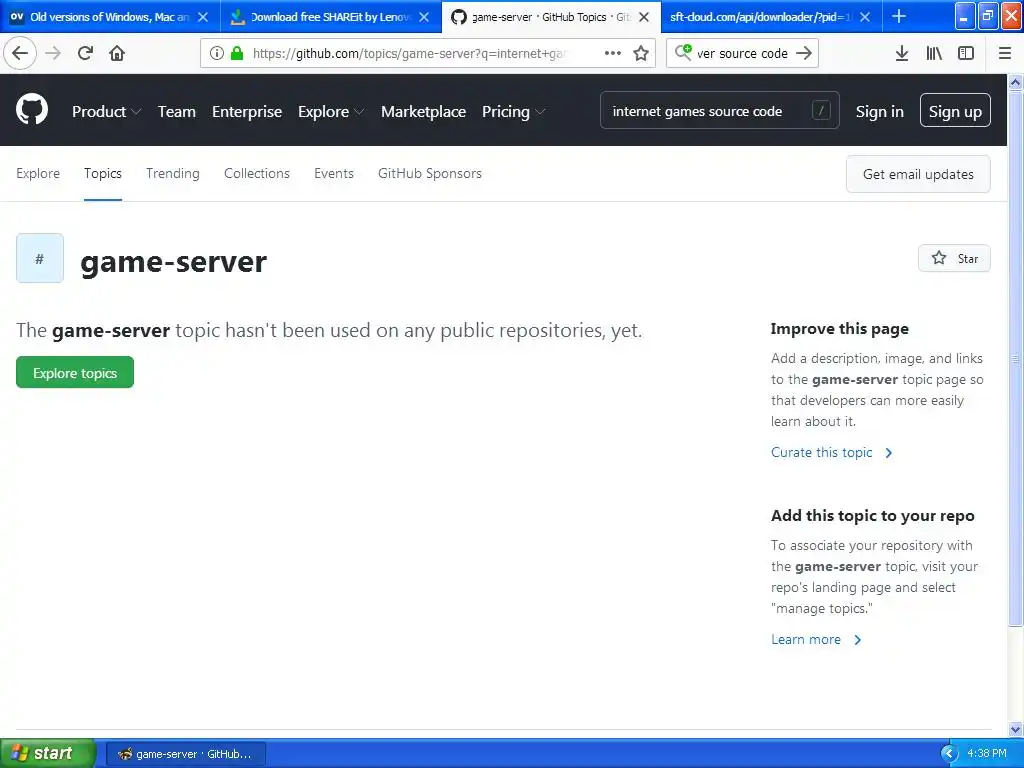Click system tray expand arrow
The height and width of the screenshot is (768, 1024).
(x=949, y=754)
